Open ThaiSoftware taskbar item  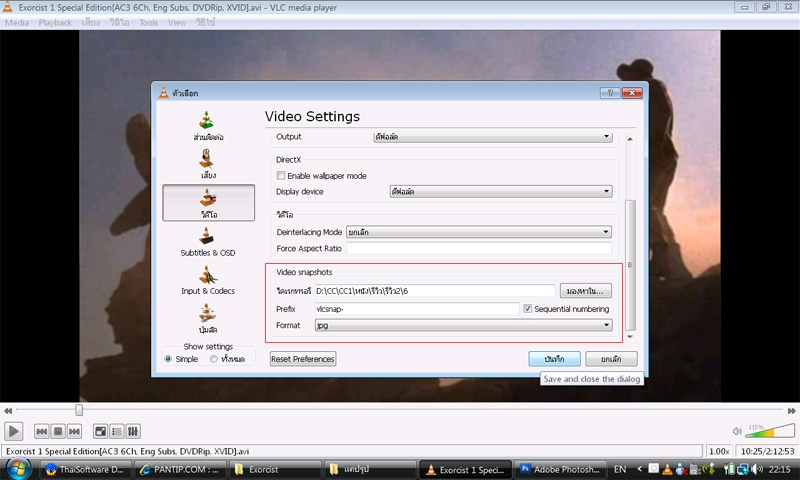(85, 469)
